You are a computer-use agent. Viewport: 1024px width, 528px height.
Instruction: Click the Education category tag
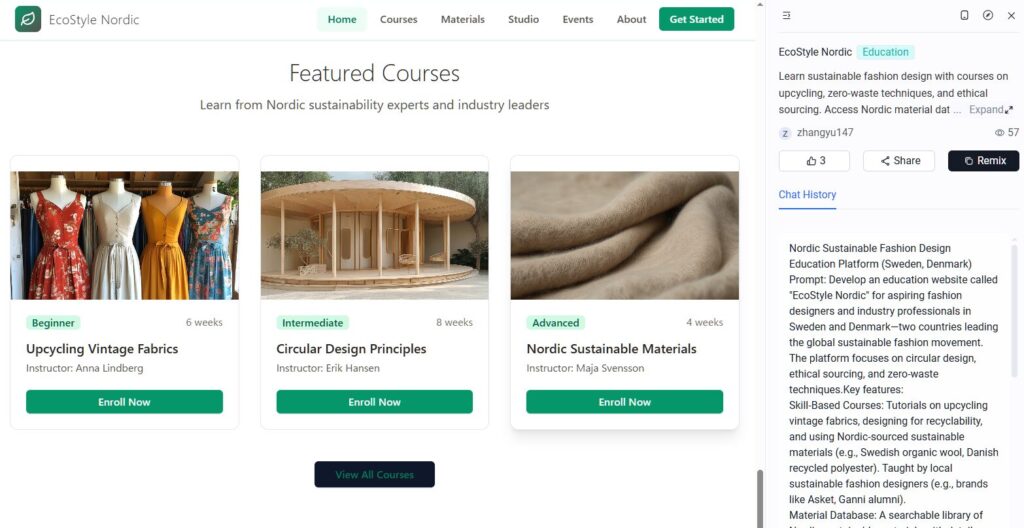coord(886,52)
